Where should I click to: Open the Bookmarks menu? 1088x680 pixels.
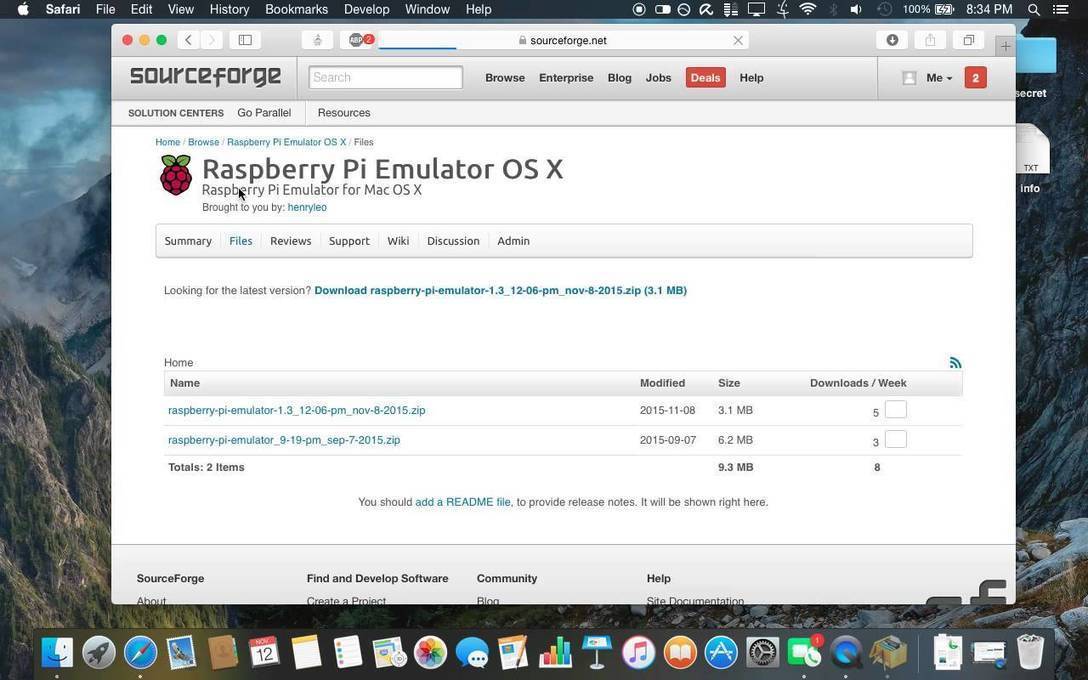point(295,9)
